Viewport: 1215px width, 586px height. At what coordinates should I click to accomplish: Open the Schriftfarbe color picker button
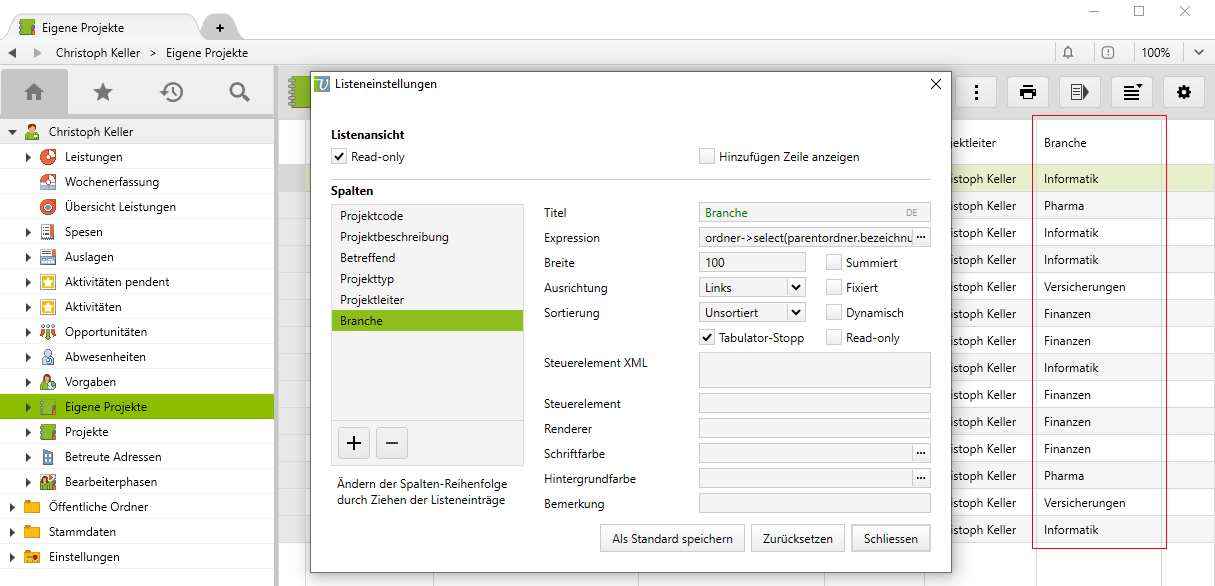[x=921, y=453]
